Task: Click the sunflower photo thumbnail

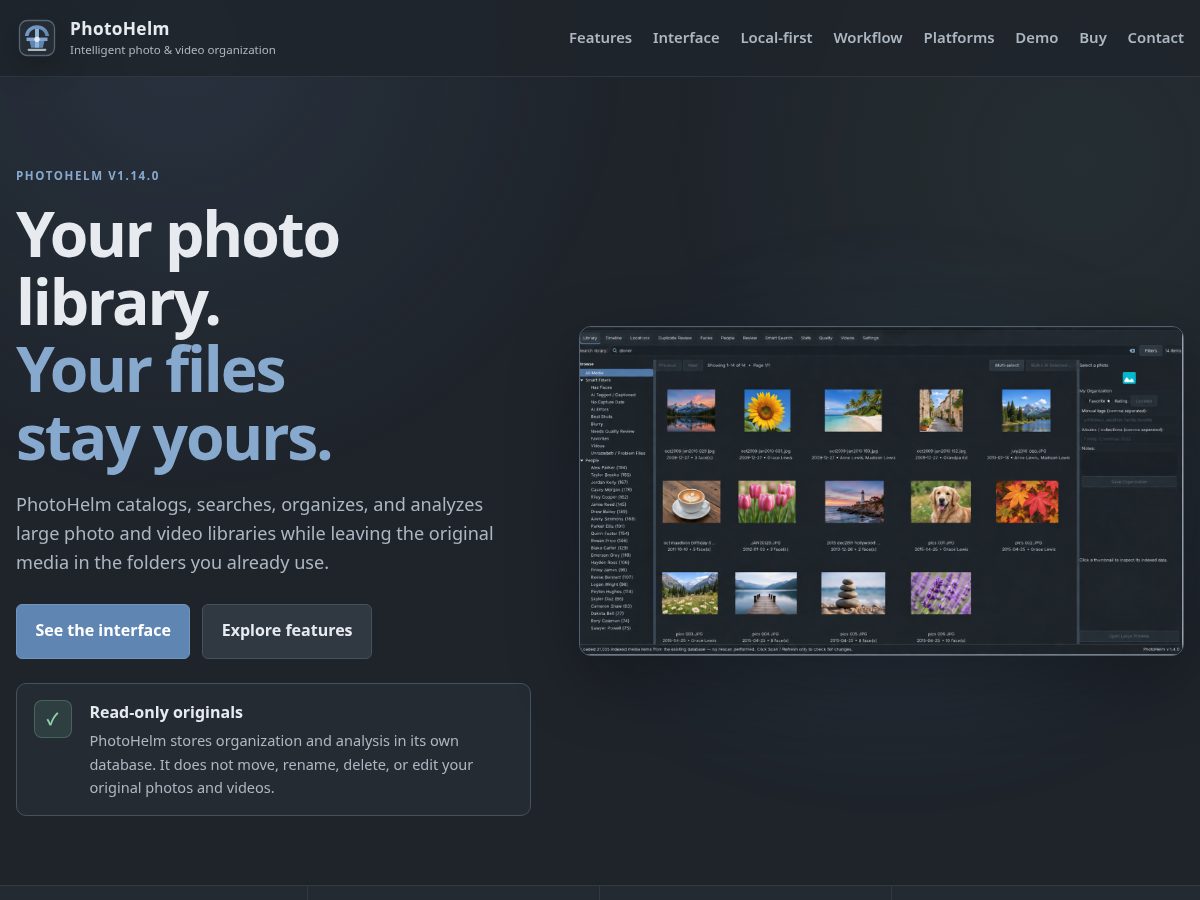Action: tap(767, 410)
